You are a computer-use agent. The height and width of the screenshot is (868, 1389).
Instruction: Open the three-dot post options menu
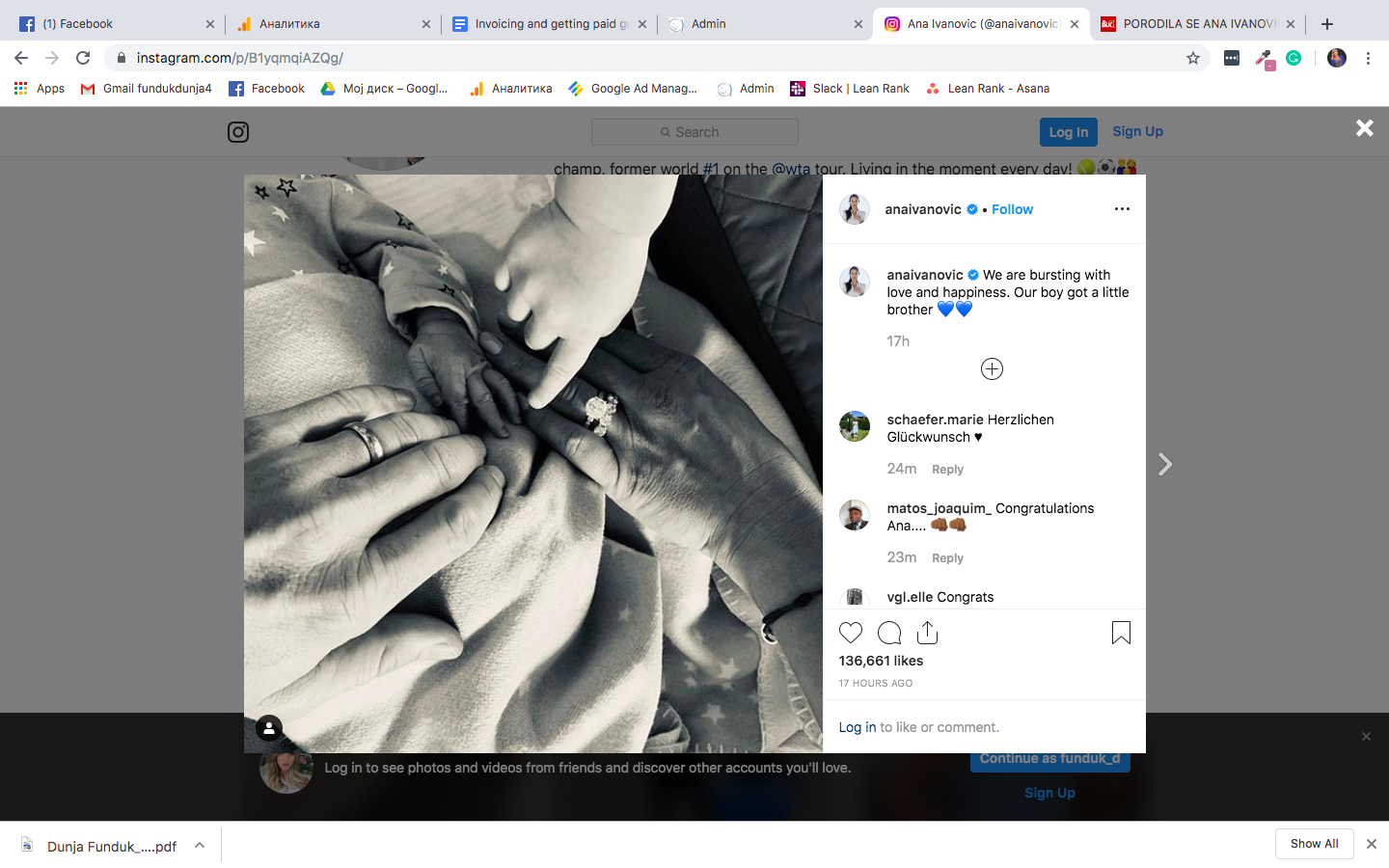(1122, 209)
